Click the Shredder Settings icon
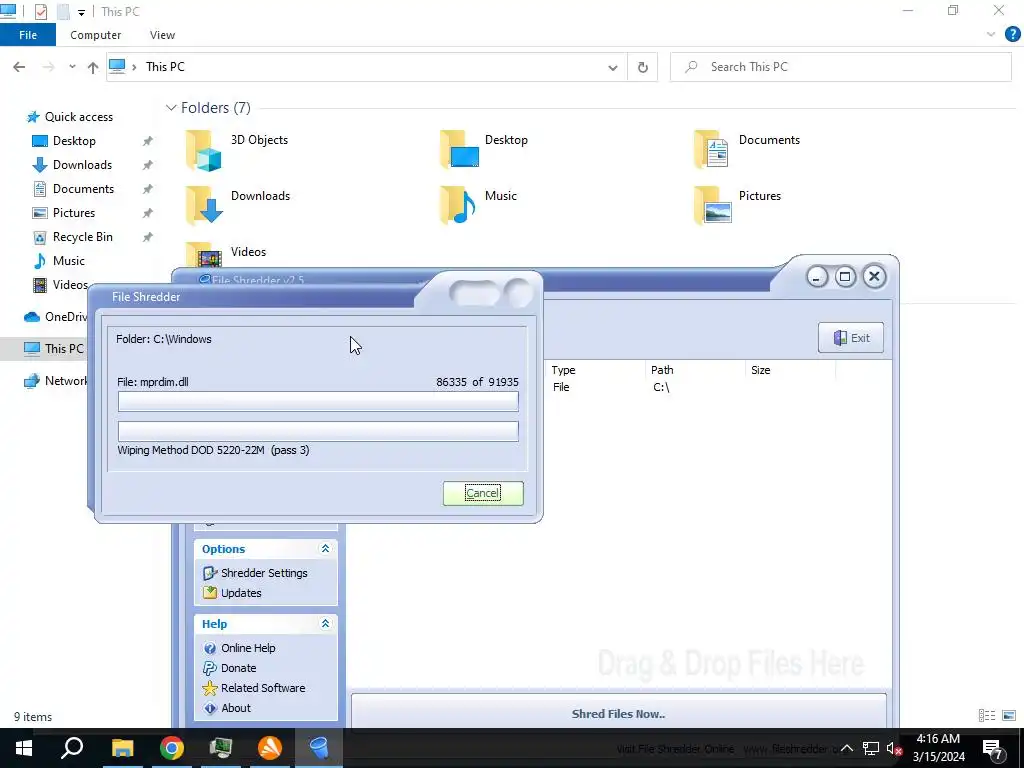The height and width of the screenshot is (768, 1024). [210, 573]
